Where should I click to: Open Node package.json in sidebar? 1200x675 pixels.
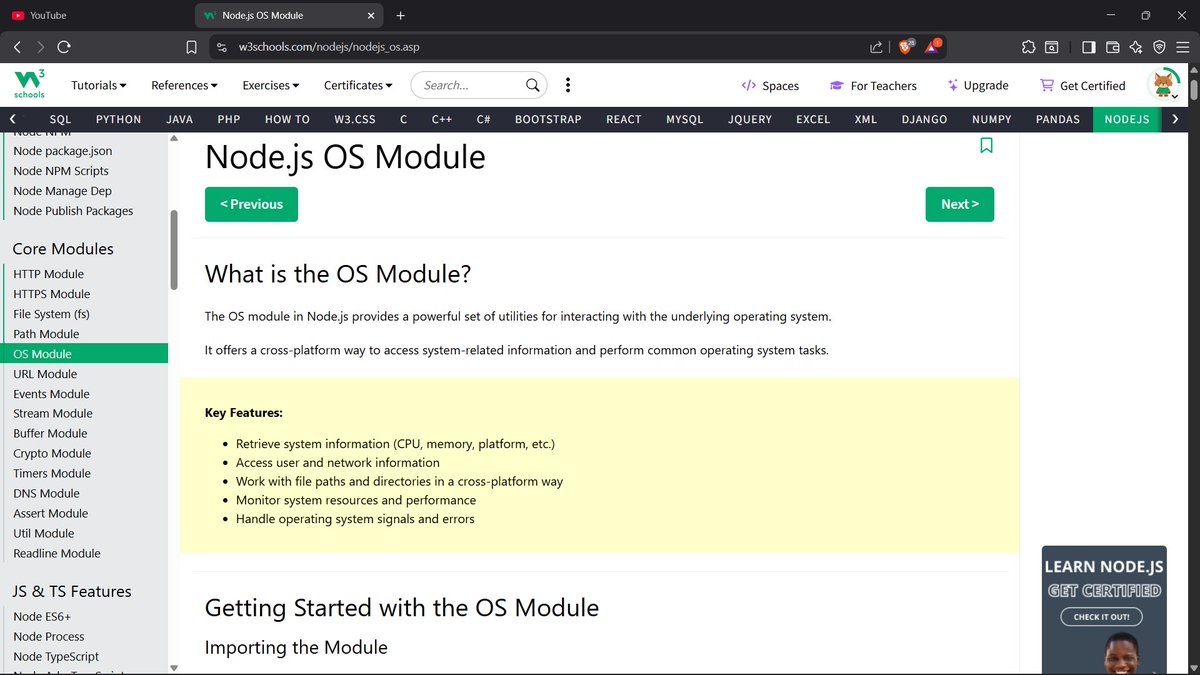click(63, 151)
